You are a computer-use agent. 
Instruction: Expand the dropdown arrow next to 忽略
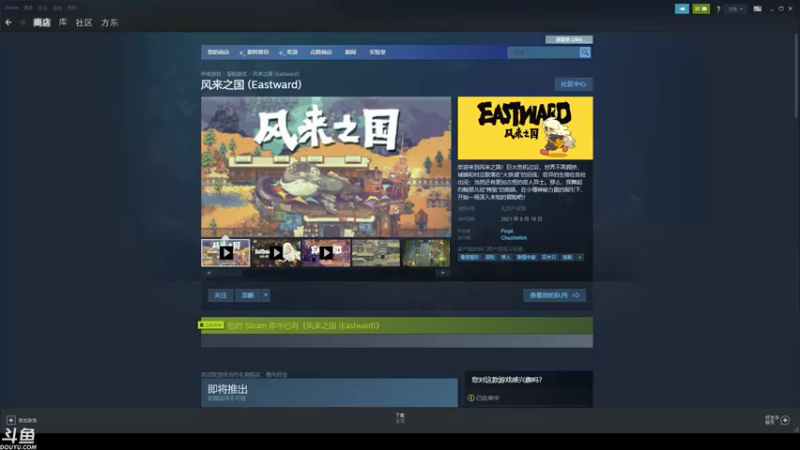[265, 295]
